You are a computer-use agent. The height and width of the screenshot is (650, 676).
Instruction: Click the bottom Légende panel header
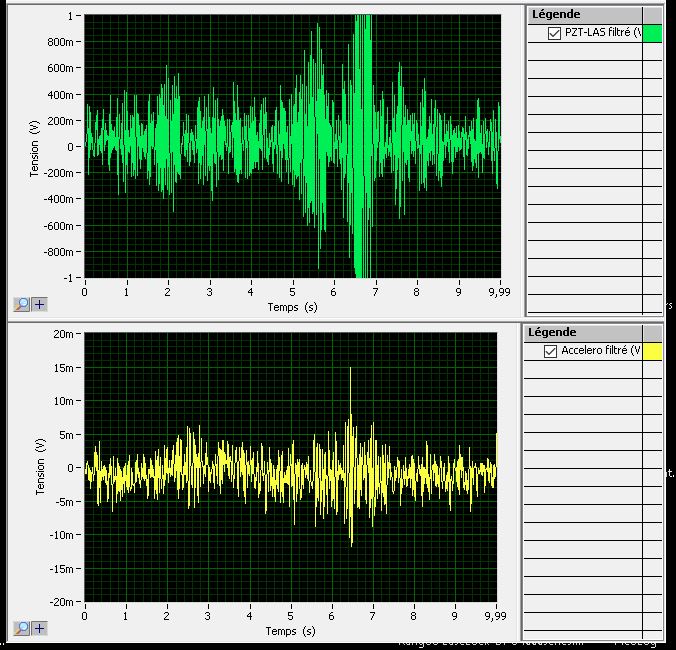pos(552,331)
